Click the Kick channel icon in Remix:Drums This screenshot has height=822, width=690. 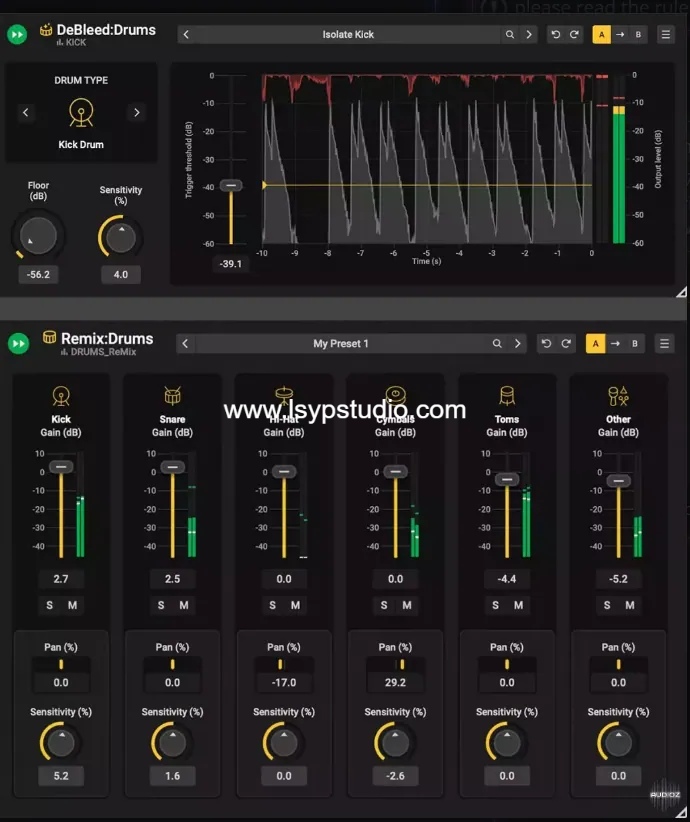(x=61, y=396)
